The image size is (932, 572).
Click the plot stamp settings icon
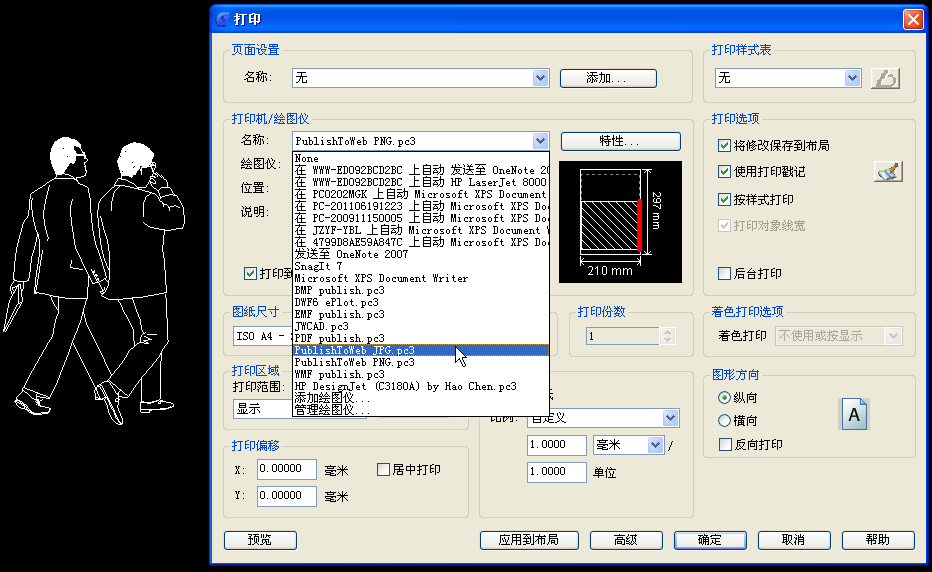pos(887,172)
